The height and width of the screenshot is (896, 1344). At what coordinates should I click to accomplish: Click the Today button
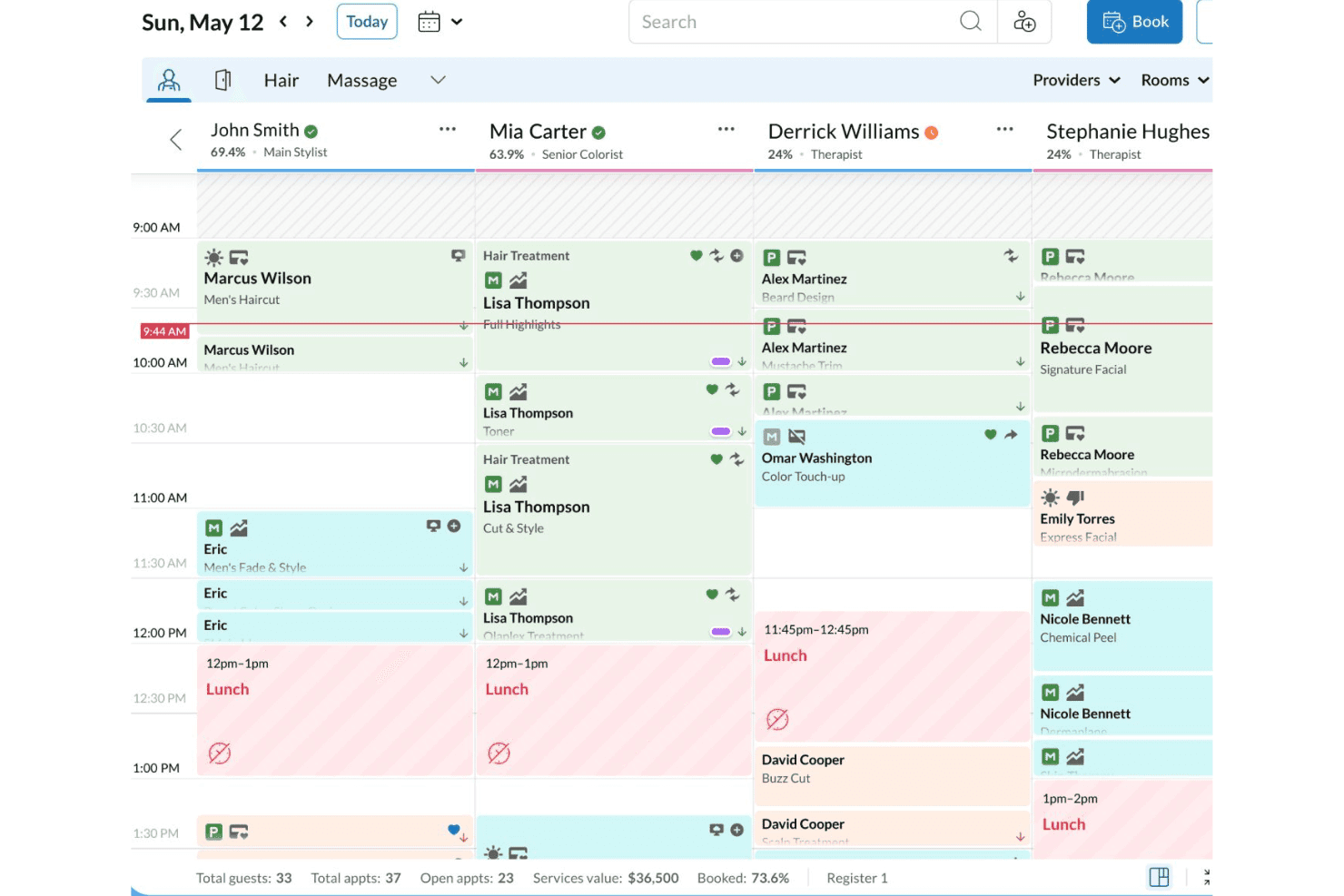[367, 22]
